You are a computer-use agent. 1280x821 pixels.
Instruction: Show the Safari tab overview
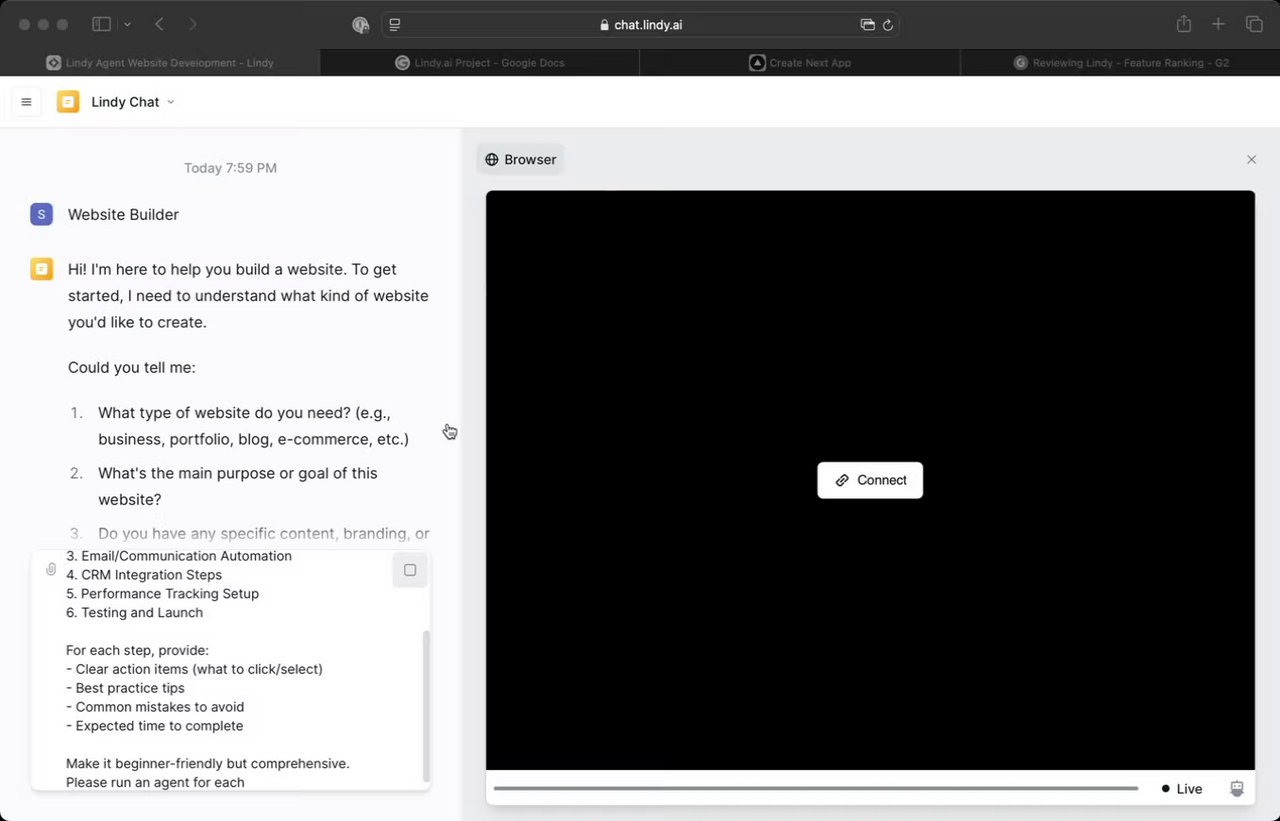pos(1253,24)
